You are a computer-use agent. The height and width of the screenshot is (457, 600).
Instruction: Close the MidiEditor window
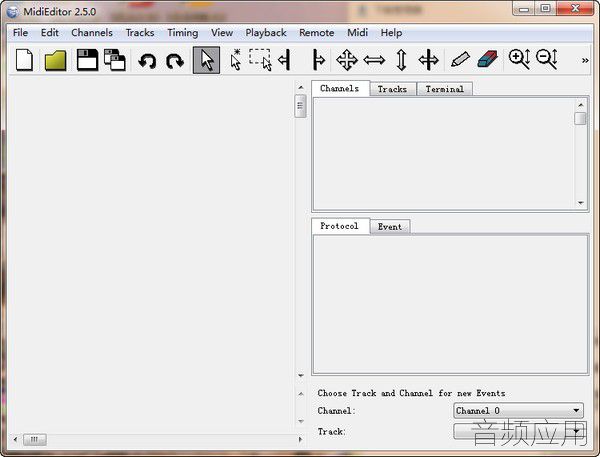click(x=575, y=8)
